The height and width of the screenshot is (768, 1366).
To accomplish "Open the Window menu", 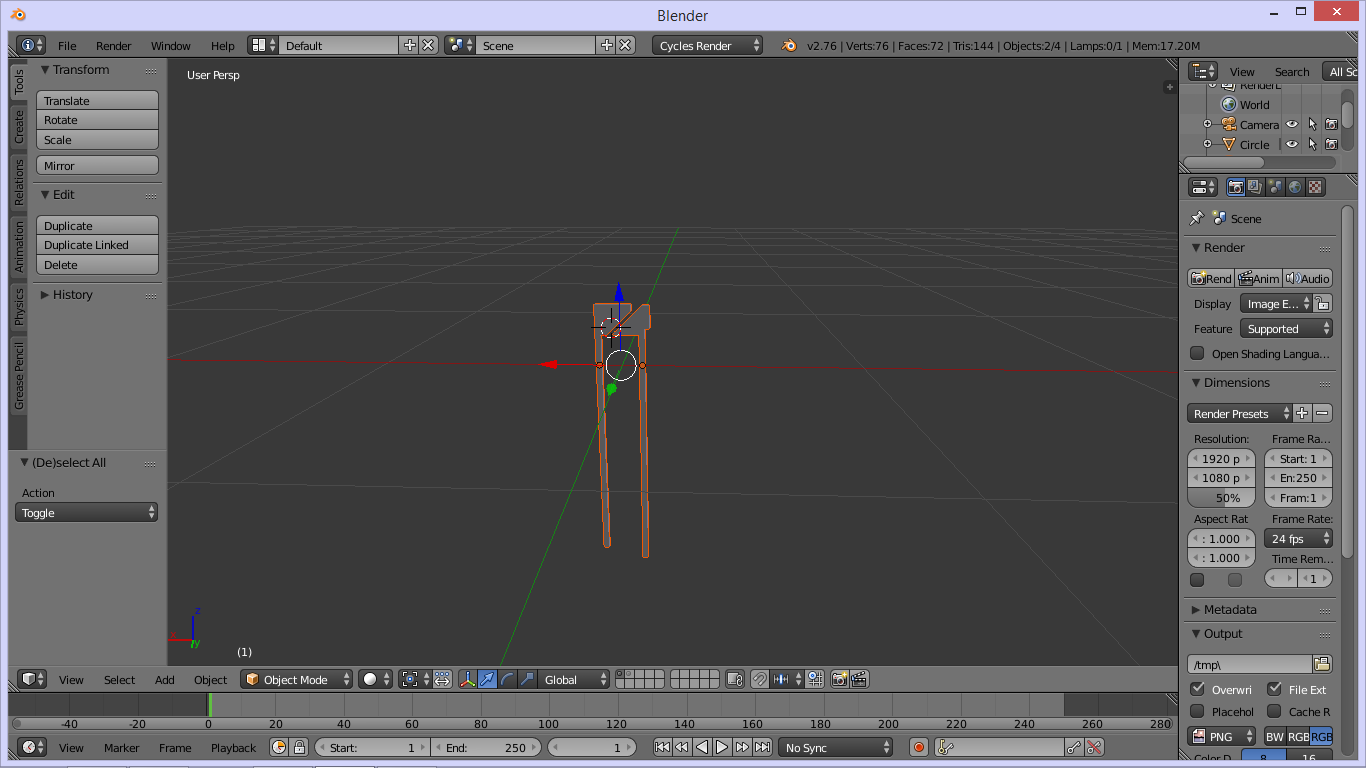I will 171,46.
